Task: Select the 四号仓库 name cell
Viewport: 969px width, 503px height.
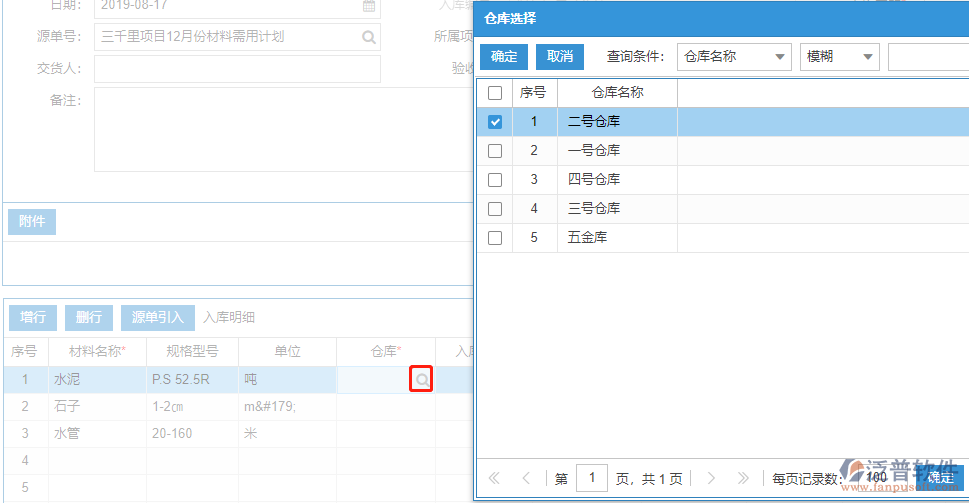Action: pos(617,180)
